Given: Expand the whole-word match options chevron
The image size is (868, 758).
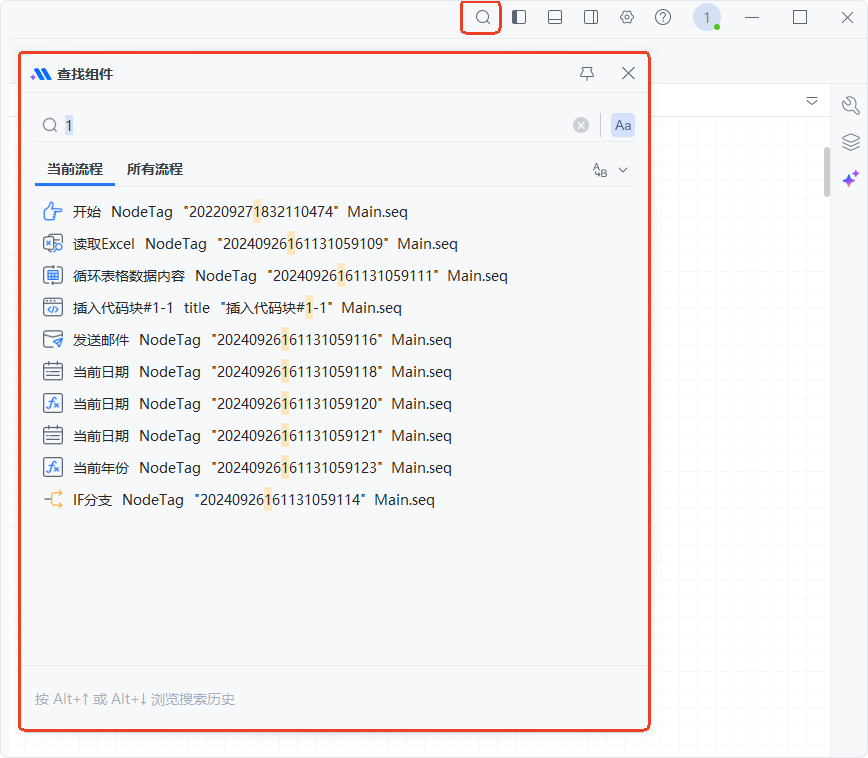Looking at the screenshot, I should pyautogui.click(x=623, y=170).
